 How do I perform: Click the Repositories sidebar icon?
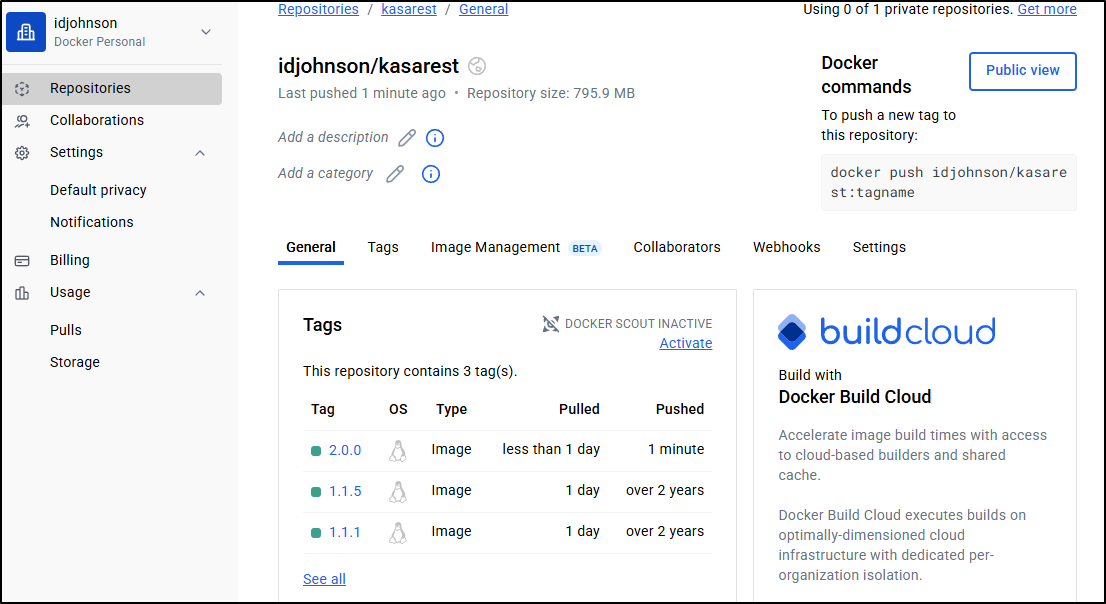[x=23, y=88]
